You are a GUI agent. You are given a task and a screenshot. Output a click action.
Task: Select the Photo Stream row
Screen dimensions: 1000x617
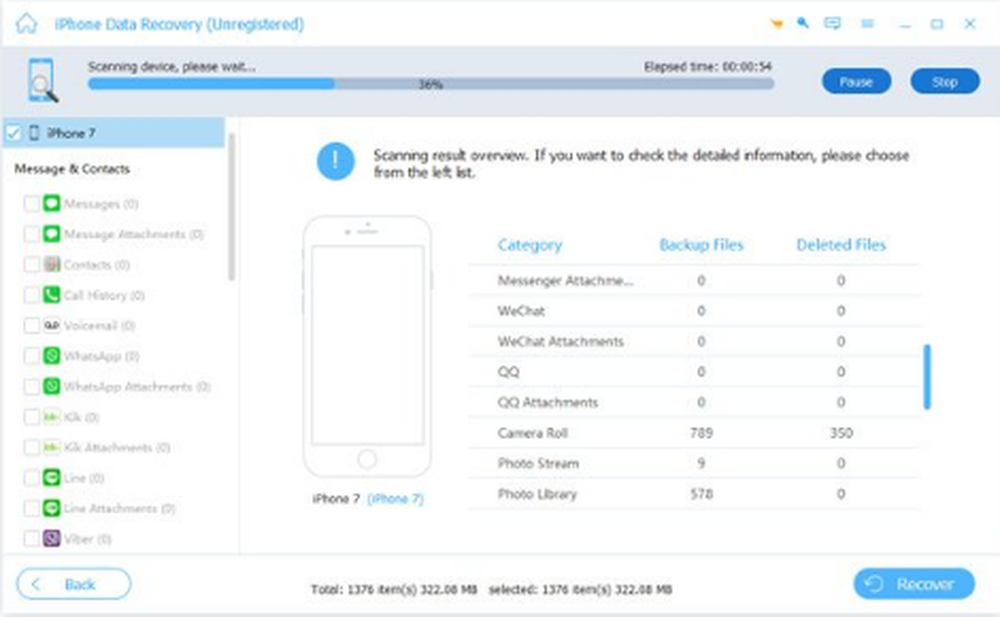[694, 463]
